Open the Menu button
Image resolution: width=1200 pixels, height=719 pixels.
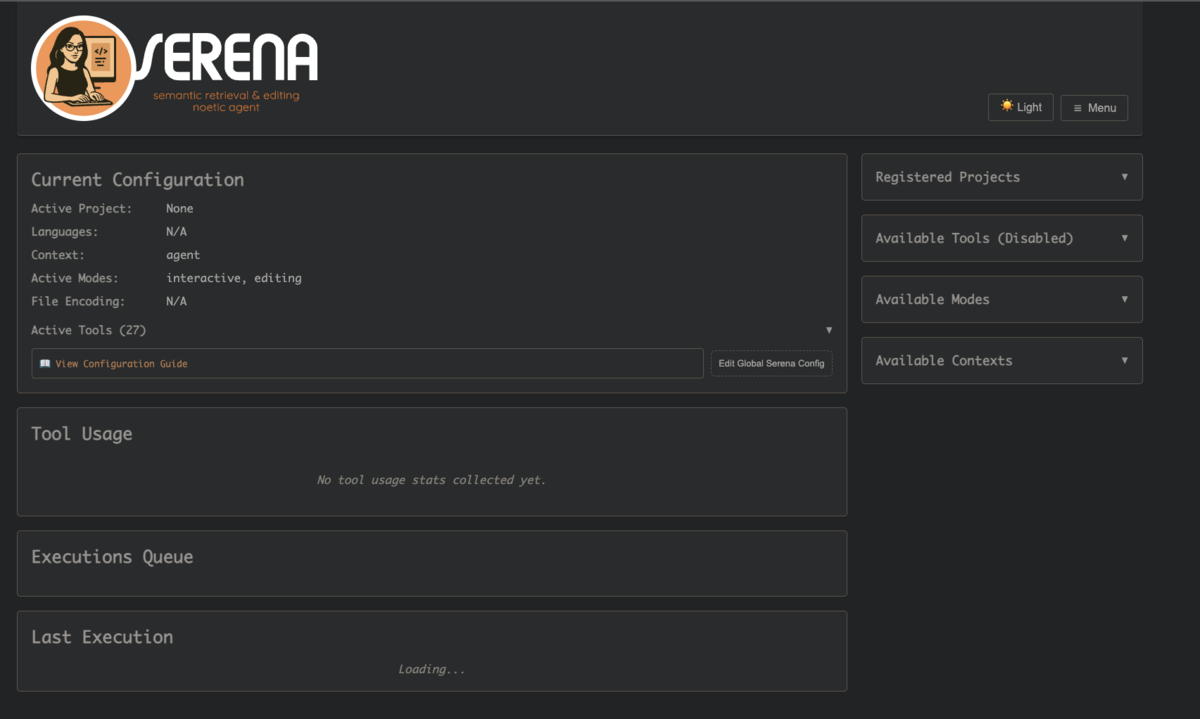pos(1094,107)
